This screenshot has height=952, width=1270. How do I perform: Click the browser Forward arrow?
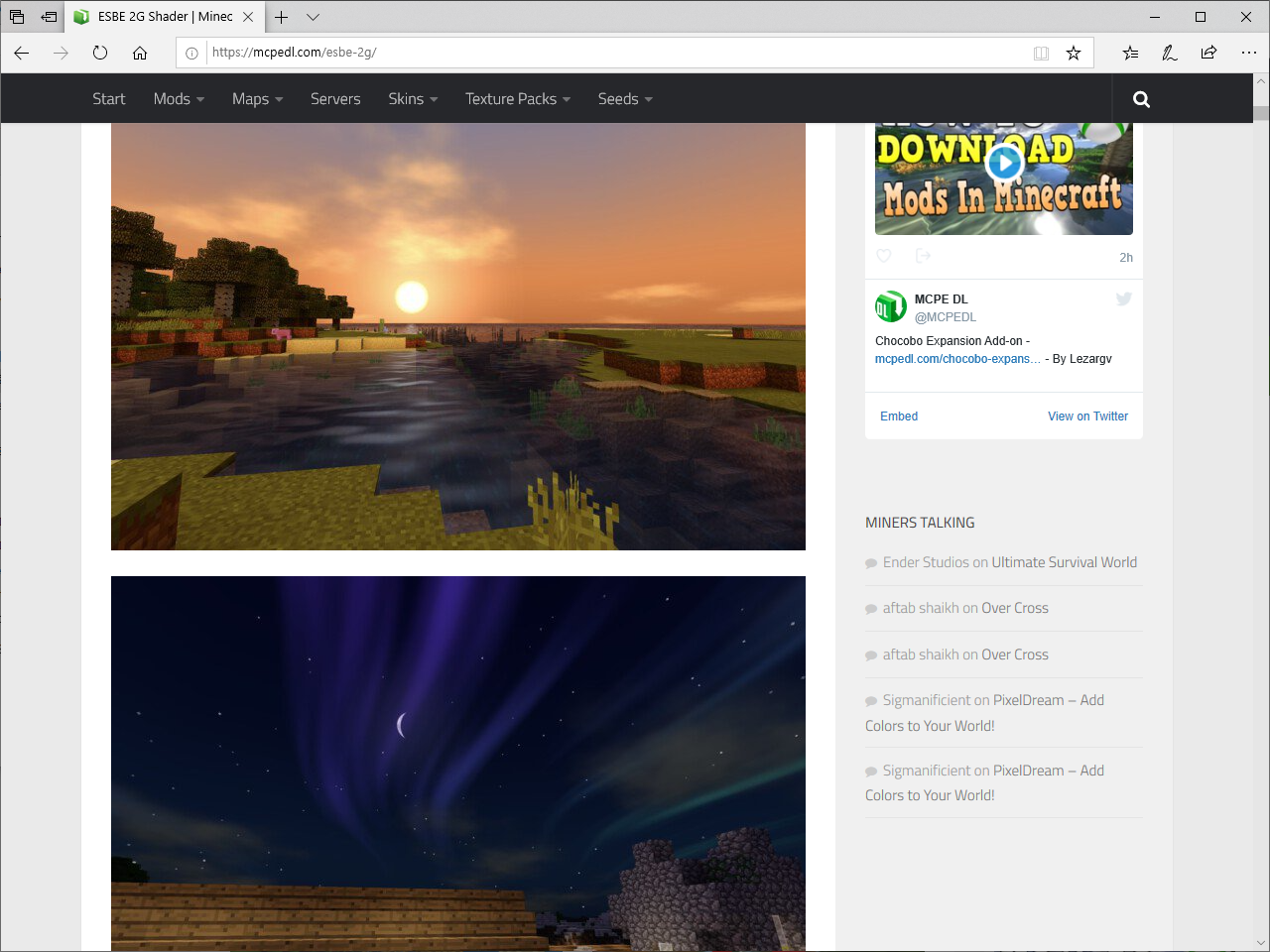click(61, 53)
